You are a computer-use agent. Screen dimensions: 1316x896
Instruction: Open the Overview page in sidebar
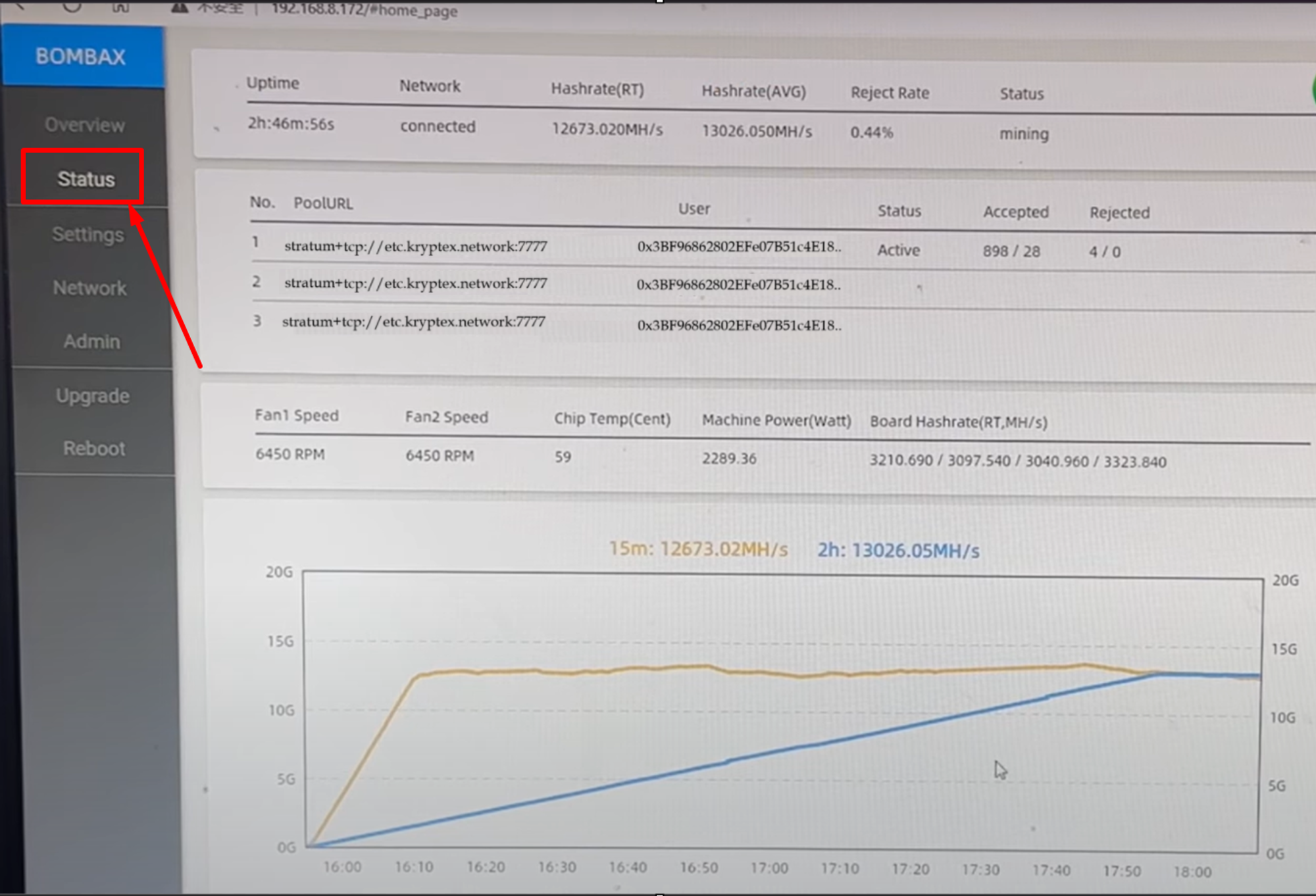[85, 125]
